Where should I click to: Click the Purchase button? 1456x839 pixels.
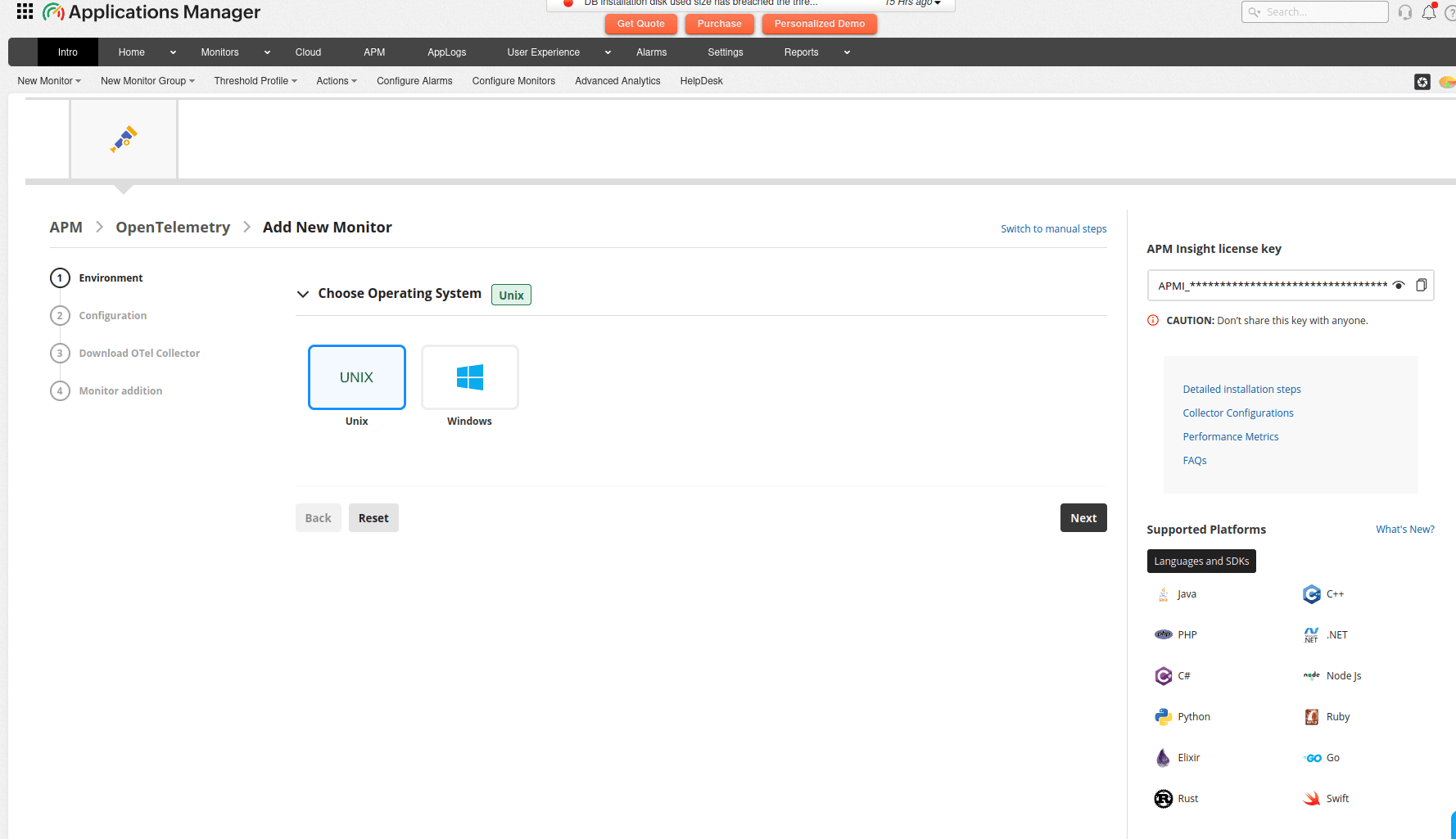720,24
